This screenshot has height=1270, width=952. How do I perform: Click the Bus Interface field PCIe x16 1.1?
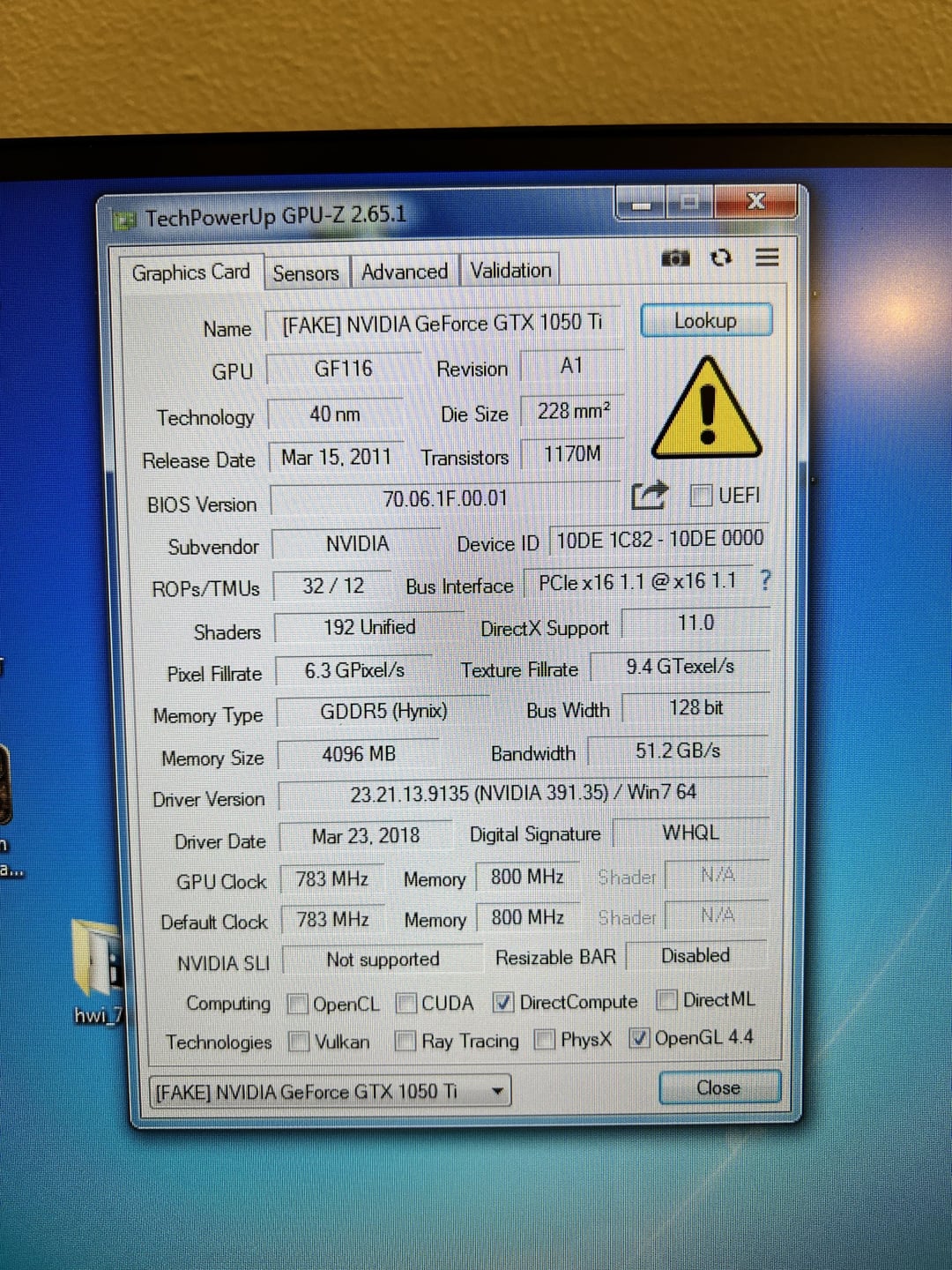point(637,582)
